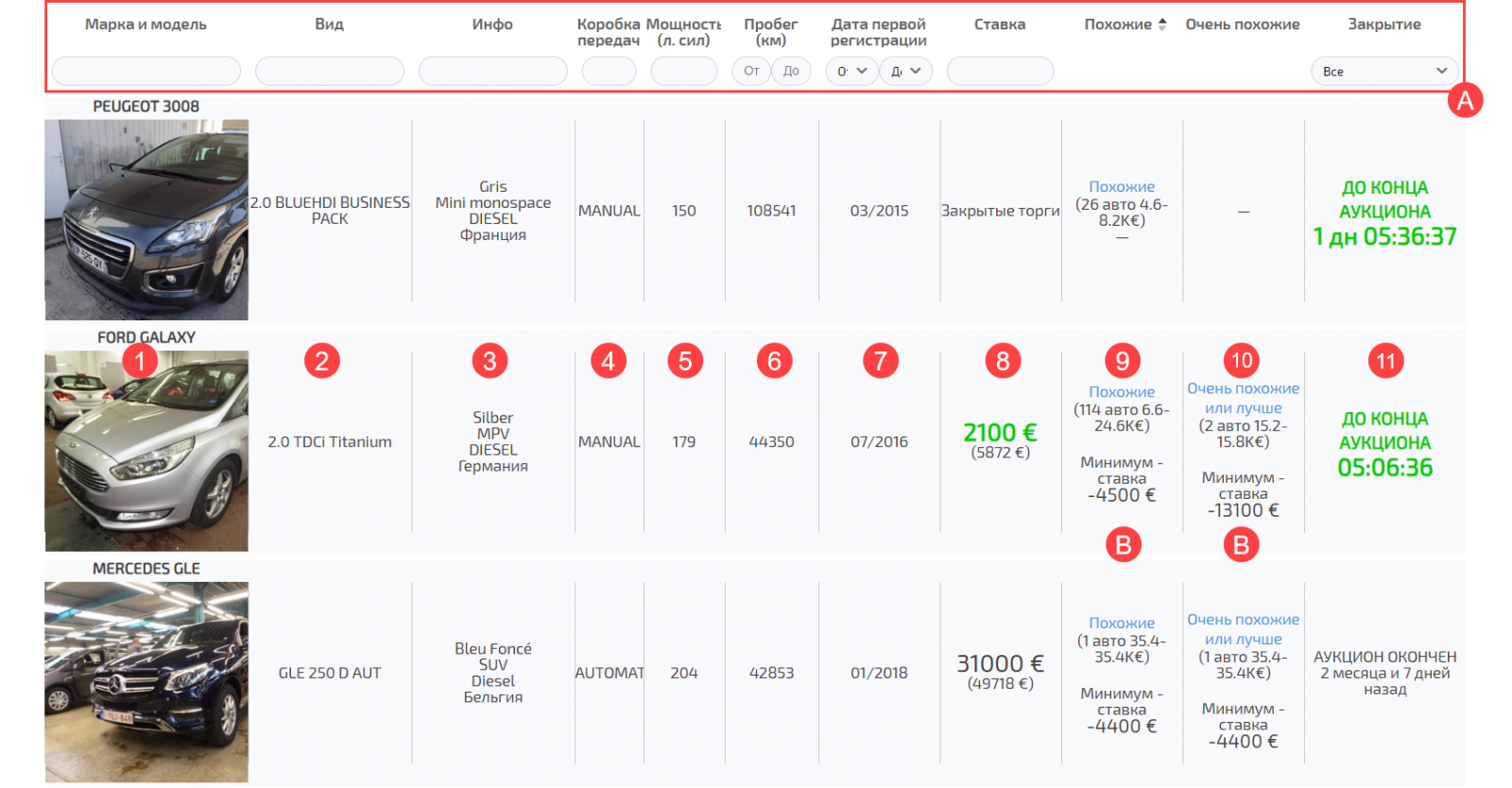Click the 'GLE 250 D AUT' cell
Image resolution: width=1512 pixels, height=788 pixels.
pos(330,673)
